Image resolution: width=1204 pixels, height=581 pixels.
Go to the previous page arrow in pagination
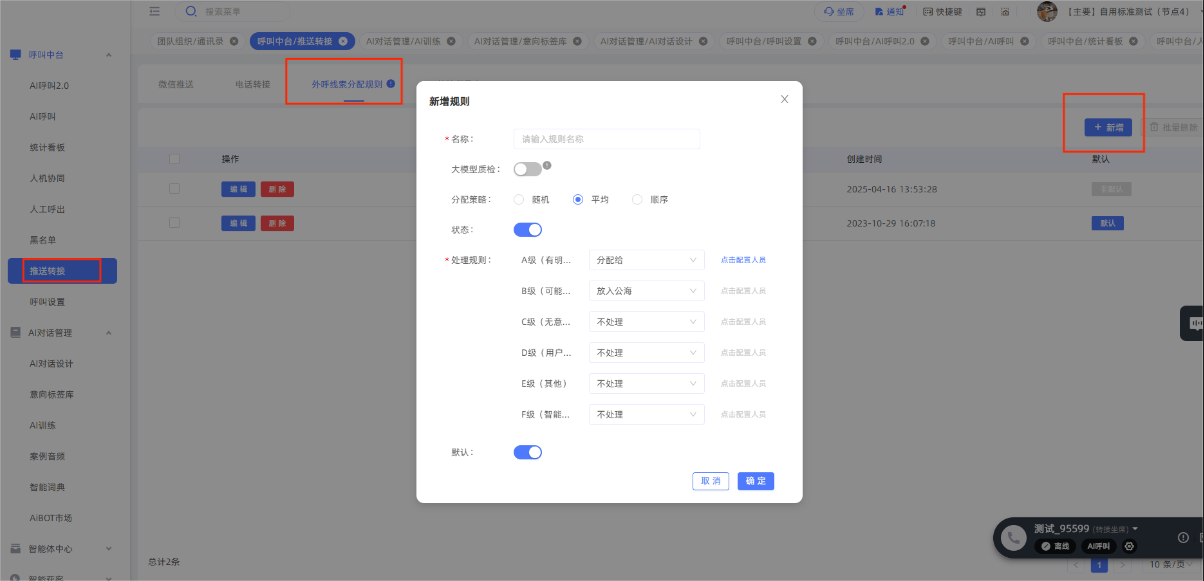coord(1076,565)
